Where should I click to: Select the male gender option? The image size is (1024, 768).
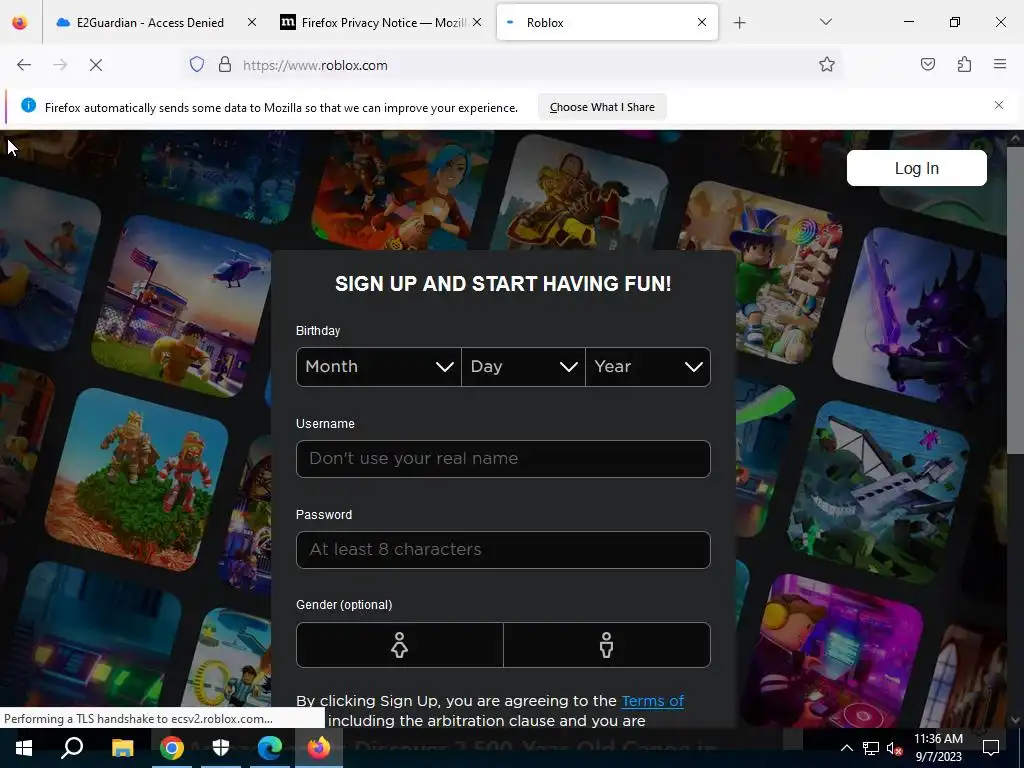point(607,645)
